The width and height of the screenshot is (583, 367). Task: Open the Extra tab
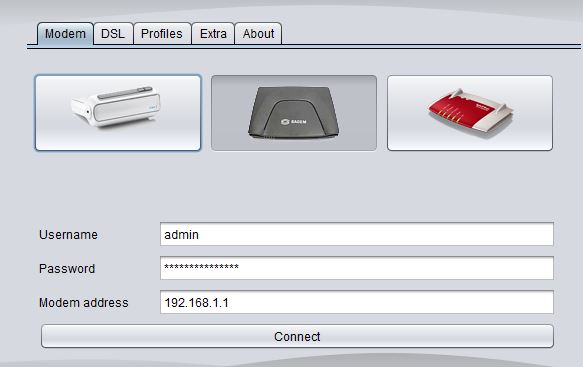coord(213,34)
